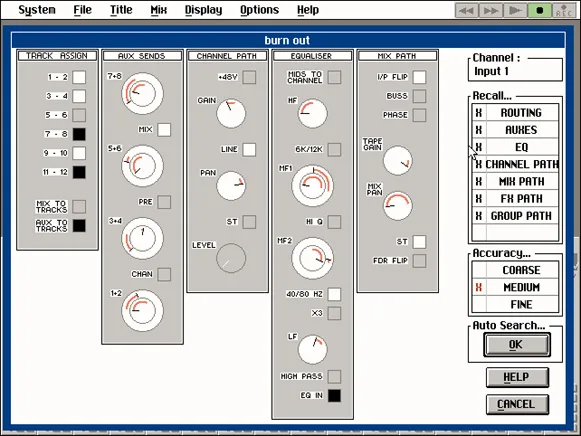Enable the +48V phantom power box
Screen dimensions: 581x436
(x=249, y=77)
